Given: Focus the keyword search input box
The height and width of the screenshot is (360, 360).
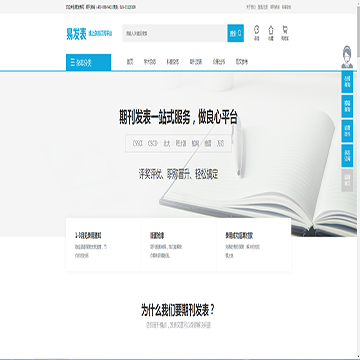Looking at the screenshot, I should tap(175, 33).
